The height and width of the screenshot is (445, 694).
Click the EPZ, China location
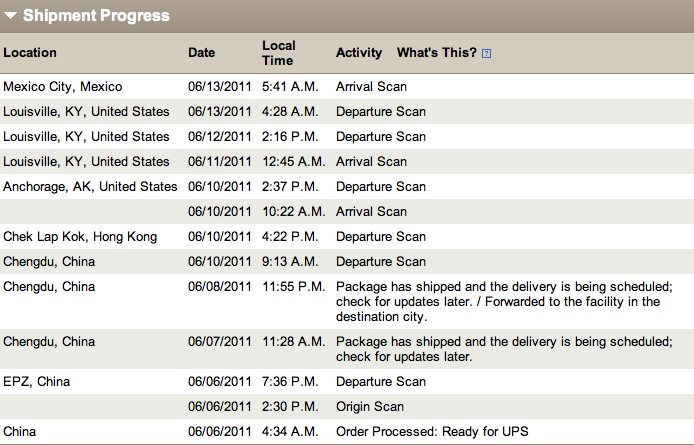point(37,381)
